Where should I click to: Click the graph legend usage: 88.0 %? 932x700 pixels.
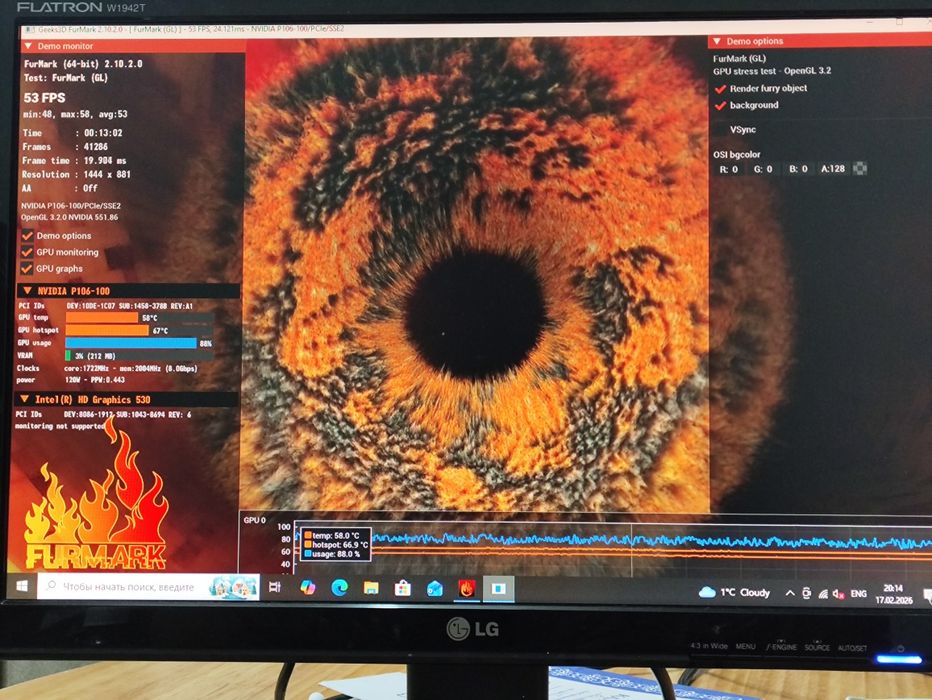[x=332, y=554]
